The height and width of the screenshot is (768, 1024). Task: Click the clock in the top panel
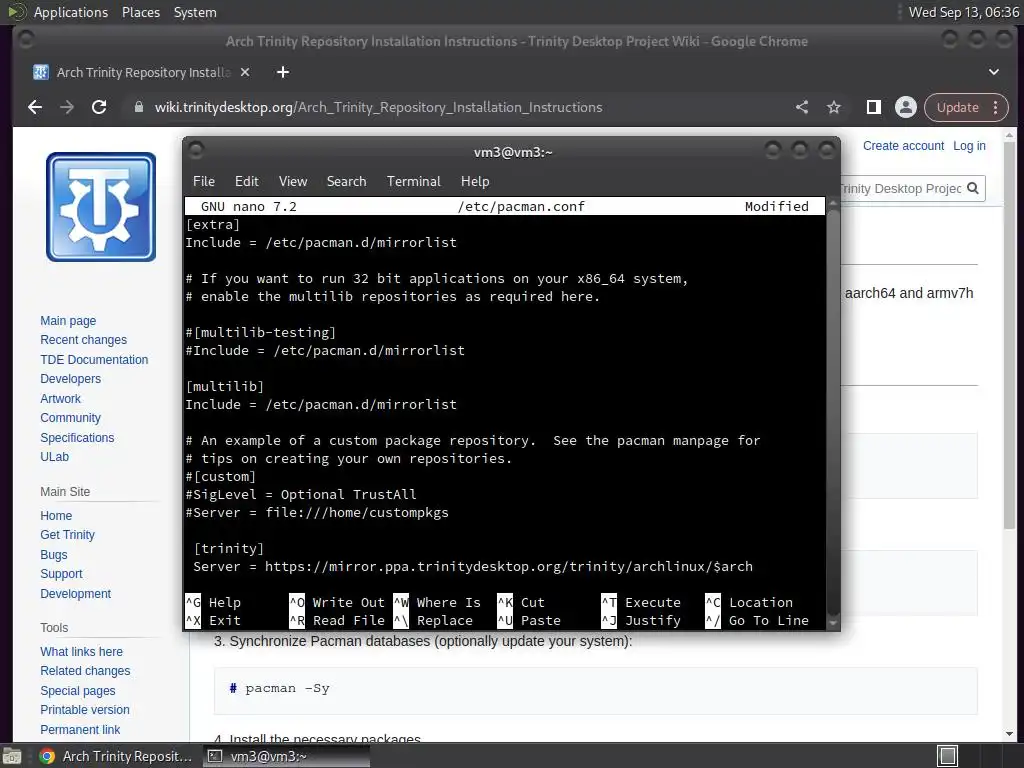[964, 12]
